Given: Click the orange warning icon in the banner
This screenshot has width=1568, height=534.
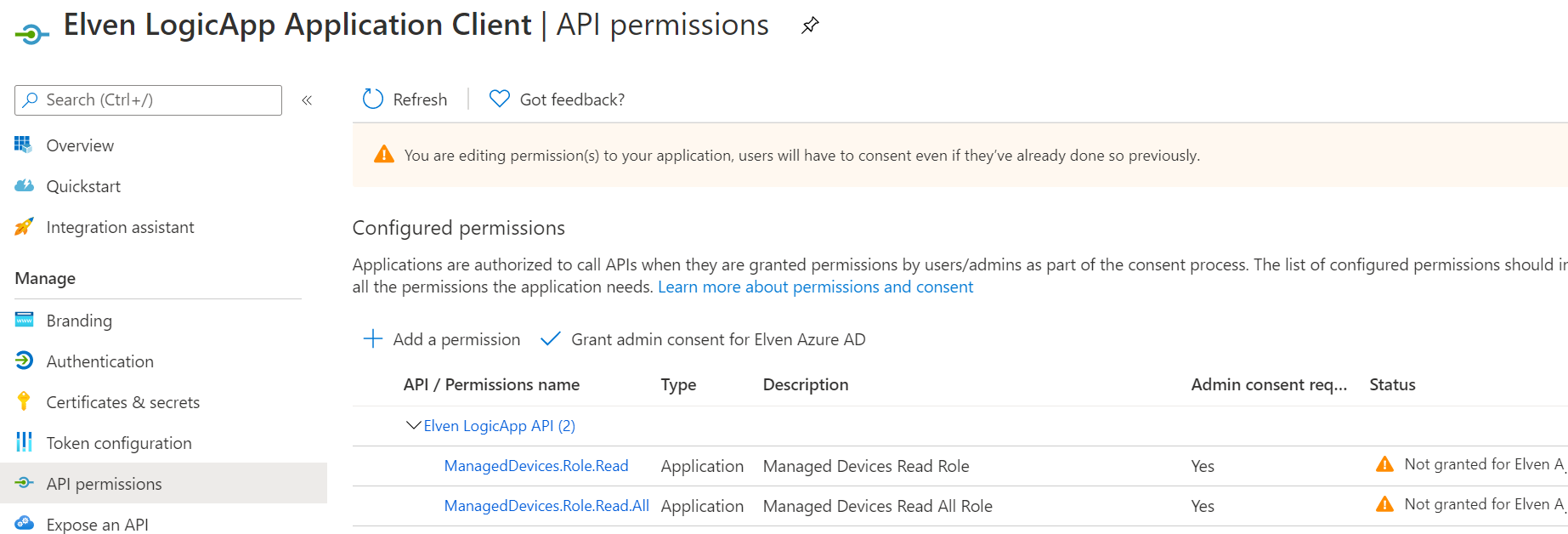Looking at the screenshot, I should [384, 155].
